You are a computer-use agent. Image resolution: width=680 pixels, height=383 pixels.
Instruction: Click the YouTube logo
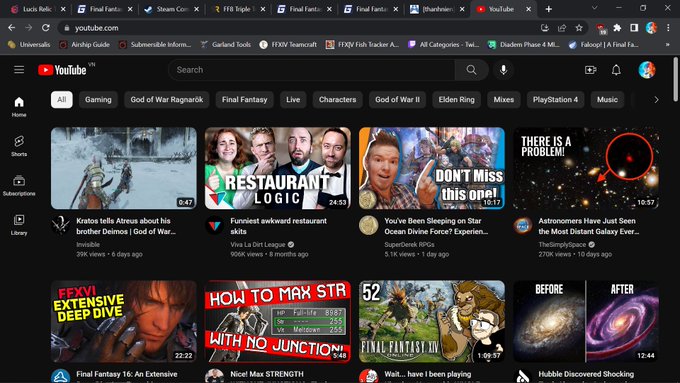pyautogui.click(x=62, y=70)
